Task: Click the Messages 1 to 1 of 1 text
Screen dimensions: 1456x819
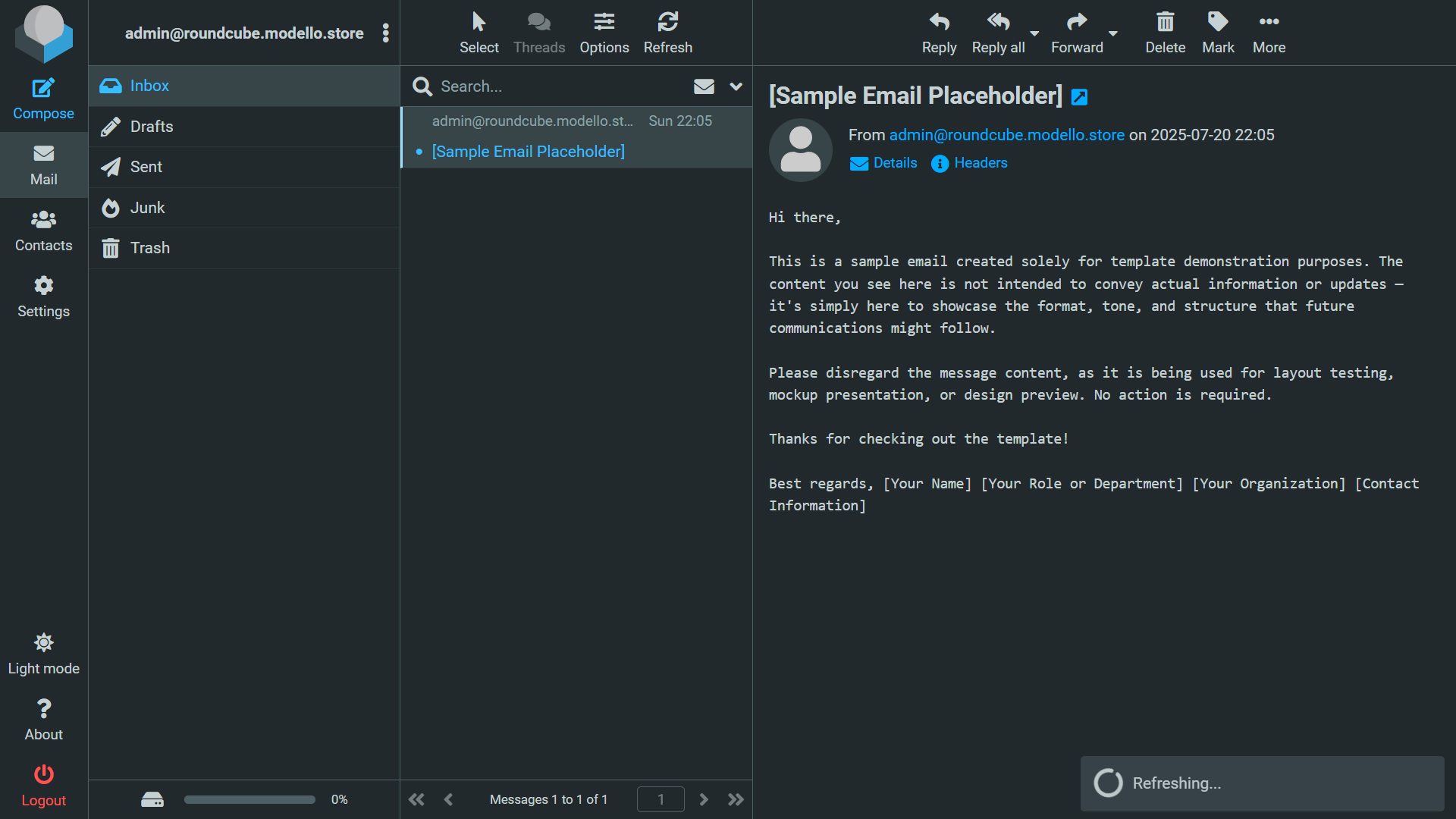Action: (x=548, y=799)
